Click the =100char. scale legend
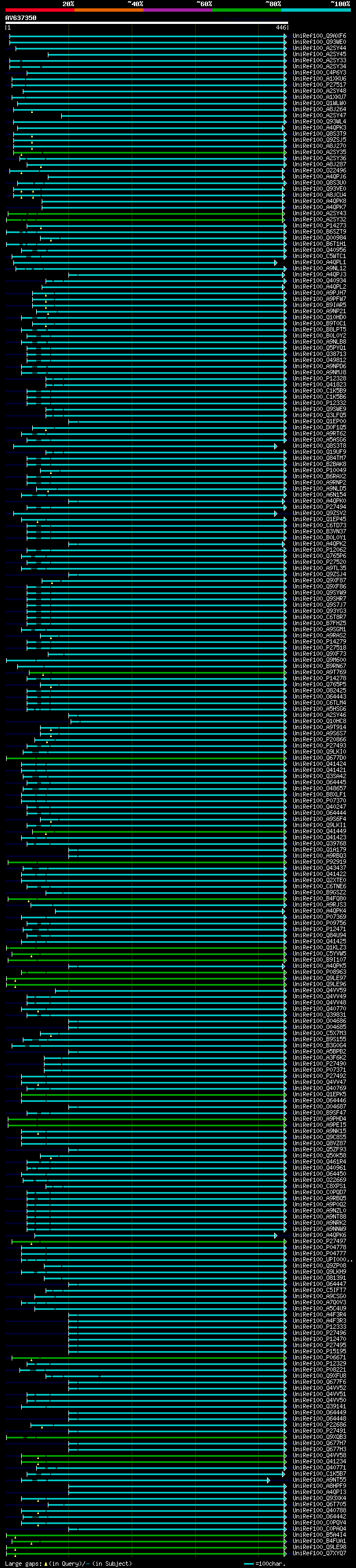 click(x=264, y=1563)
